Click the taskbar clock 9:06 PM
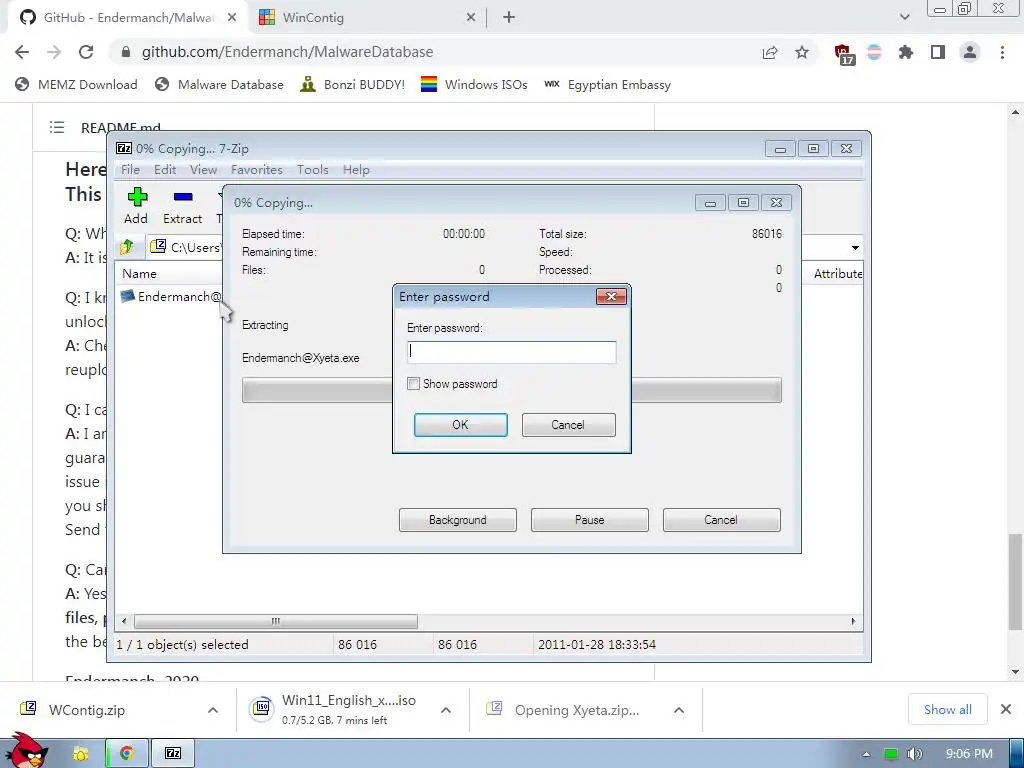Image resolution: width=1024 pixels, height=768 pixels. pos(969,754)
